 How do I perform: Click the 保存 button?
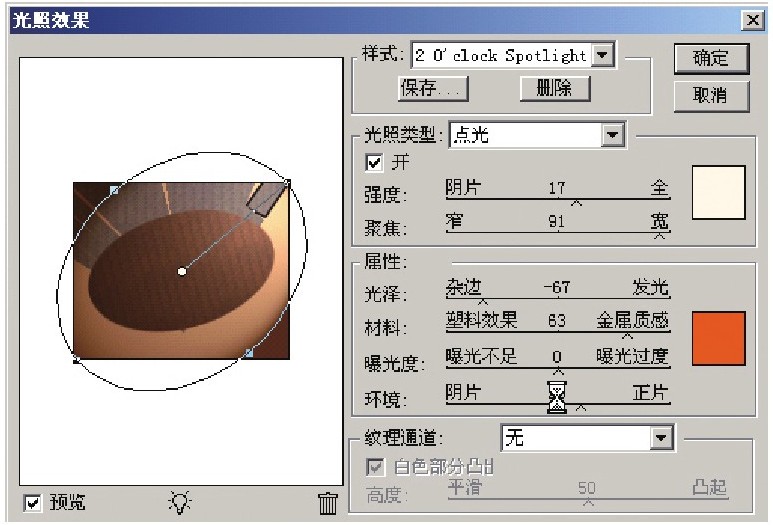(433, 89)
